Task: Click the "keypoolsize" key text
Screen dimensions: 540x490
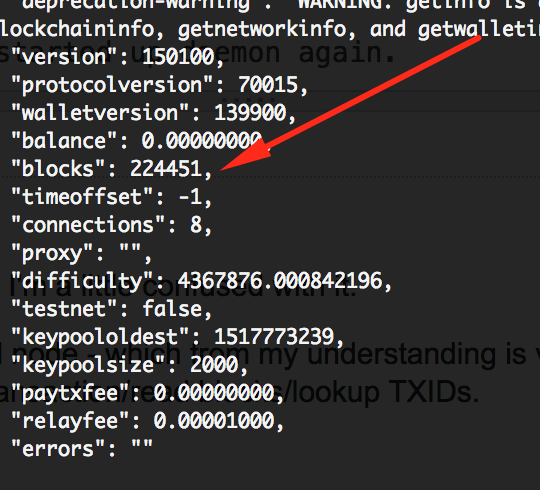Action: pos(88,366)
